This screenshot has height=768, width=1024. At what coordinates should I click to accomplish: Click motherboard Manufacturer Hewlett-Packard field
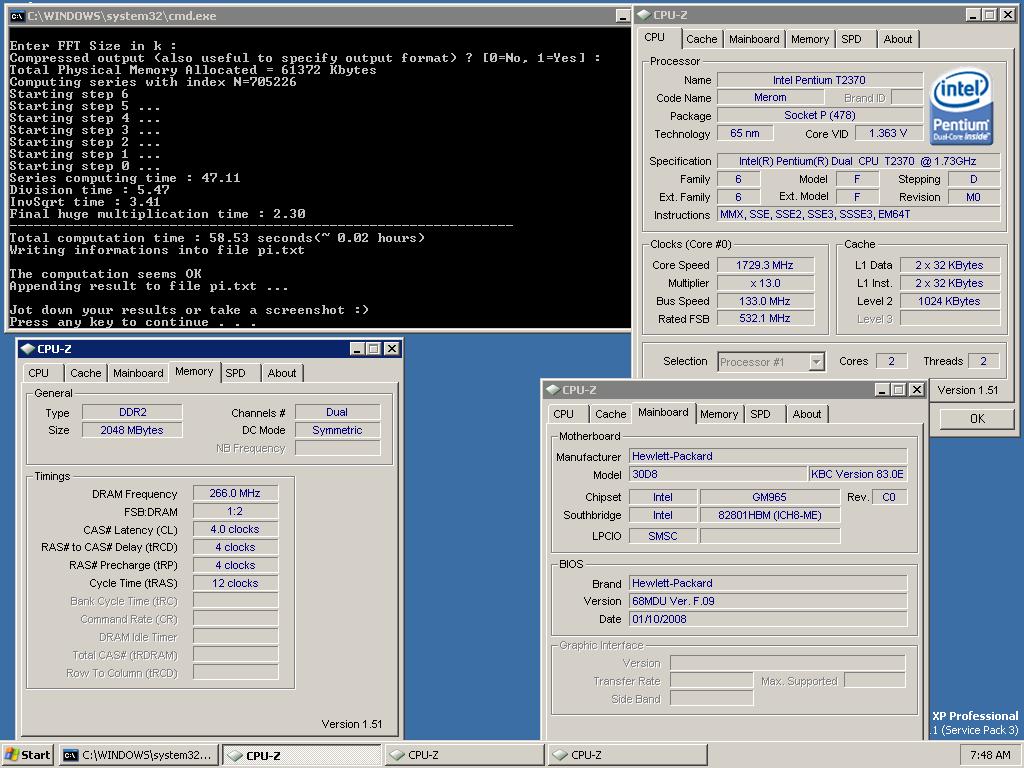pos(768,456)
